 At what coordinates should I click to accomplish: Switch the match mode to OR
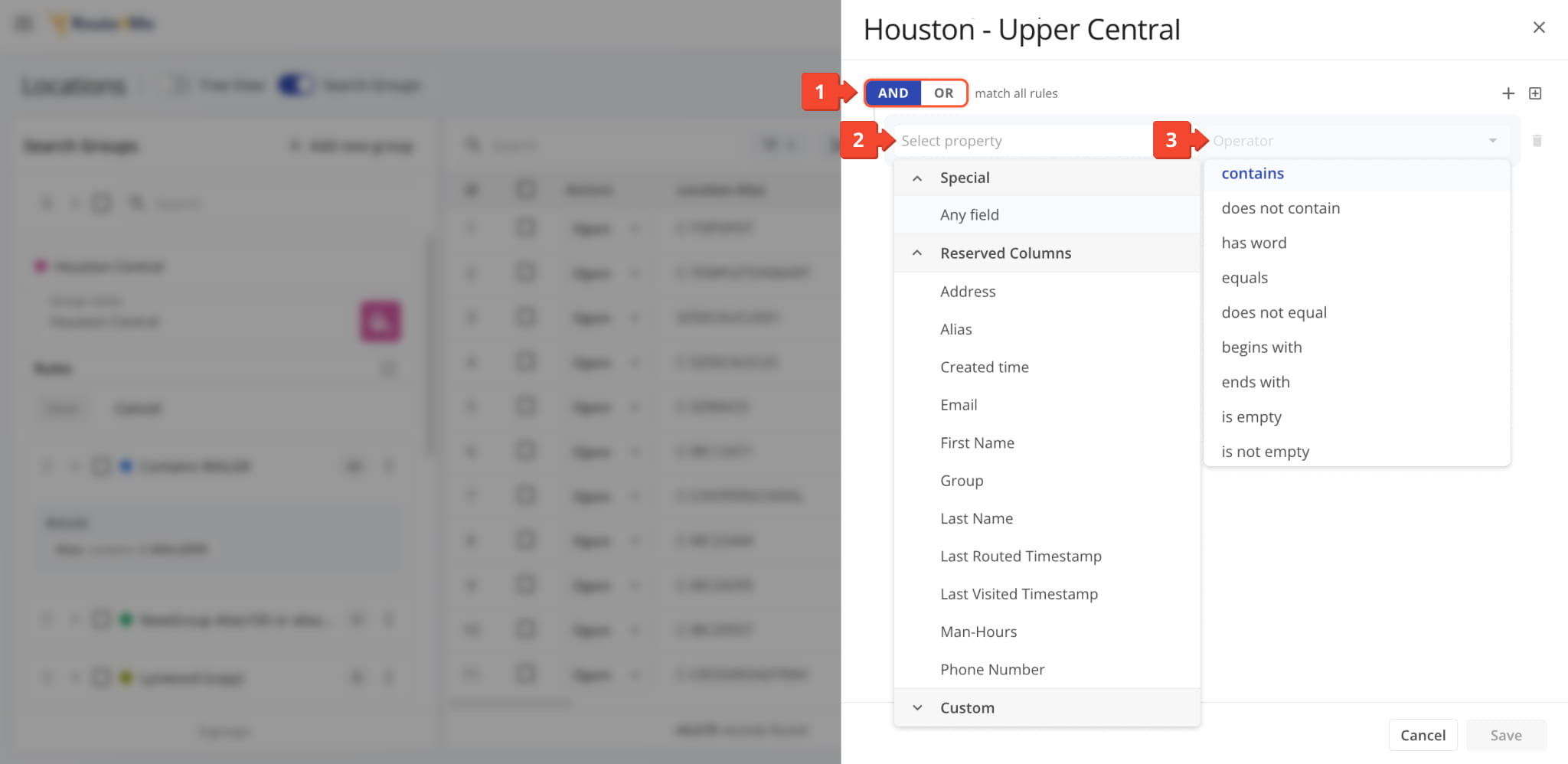pyautogui.click(x=943, y=93)
